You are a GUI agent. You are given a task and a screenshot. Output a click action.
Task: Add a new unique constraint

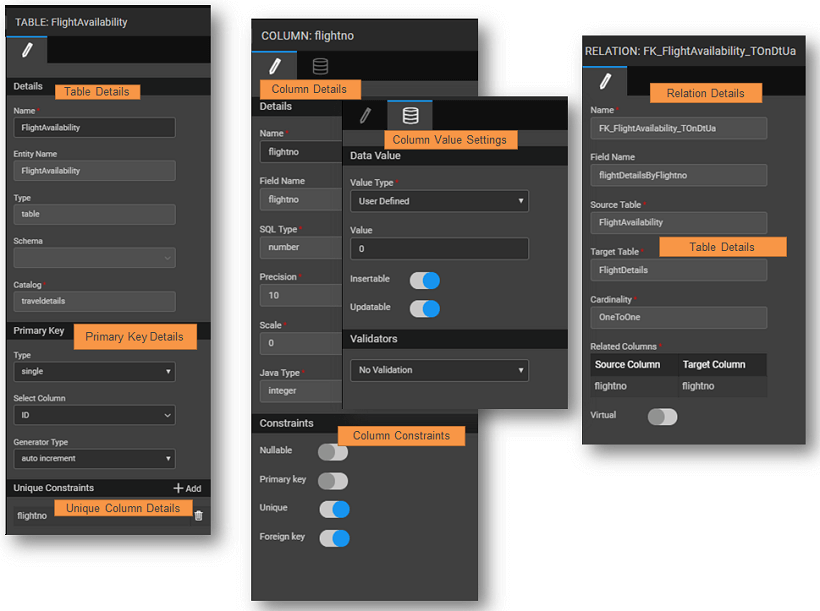(x=187, y=488)
